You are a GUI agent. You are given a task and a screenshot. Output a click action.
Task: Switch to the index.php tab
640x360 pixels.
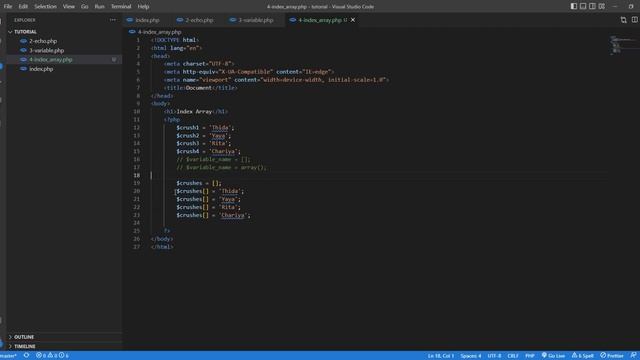click(146, 20)
